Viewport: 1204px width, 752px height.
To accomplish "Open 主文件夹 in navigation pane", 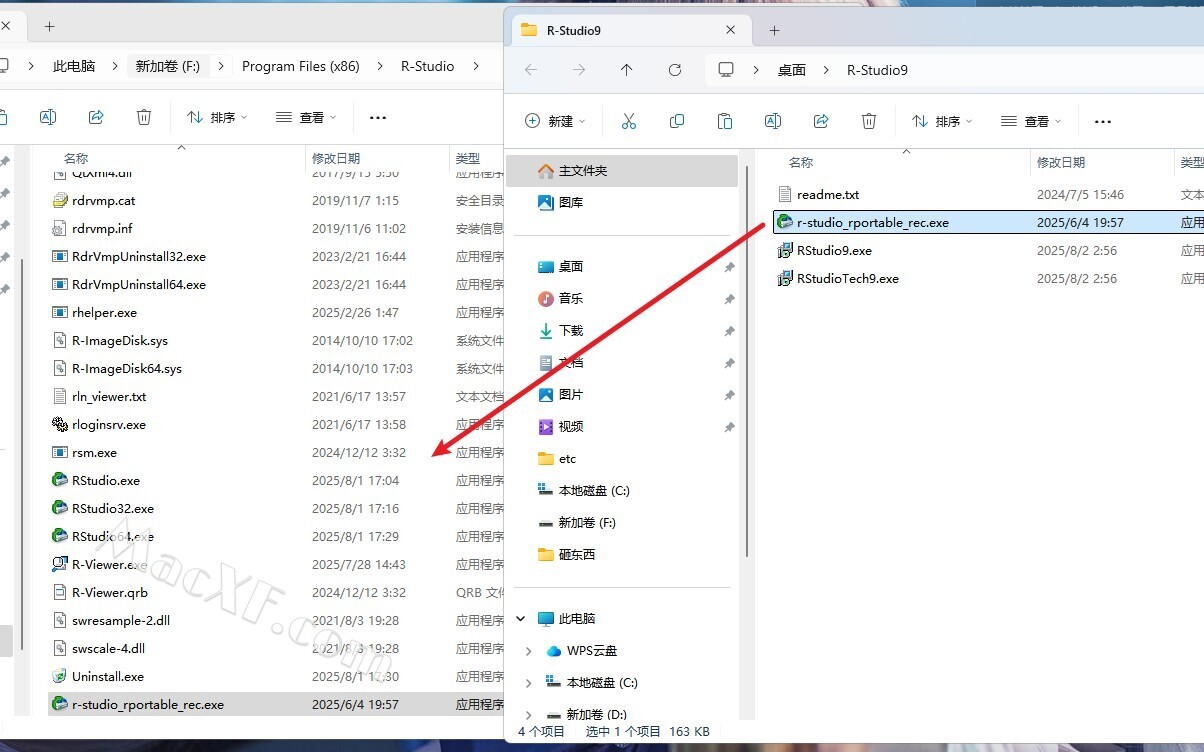I will click(x=622, y=171).
